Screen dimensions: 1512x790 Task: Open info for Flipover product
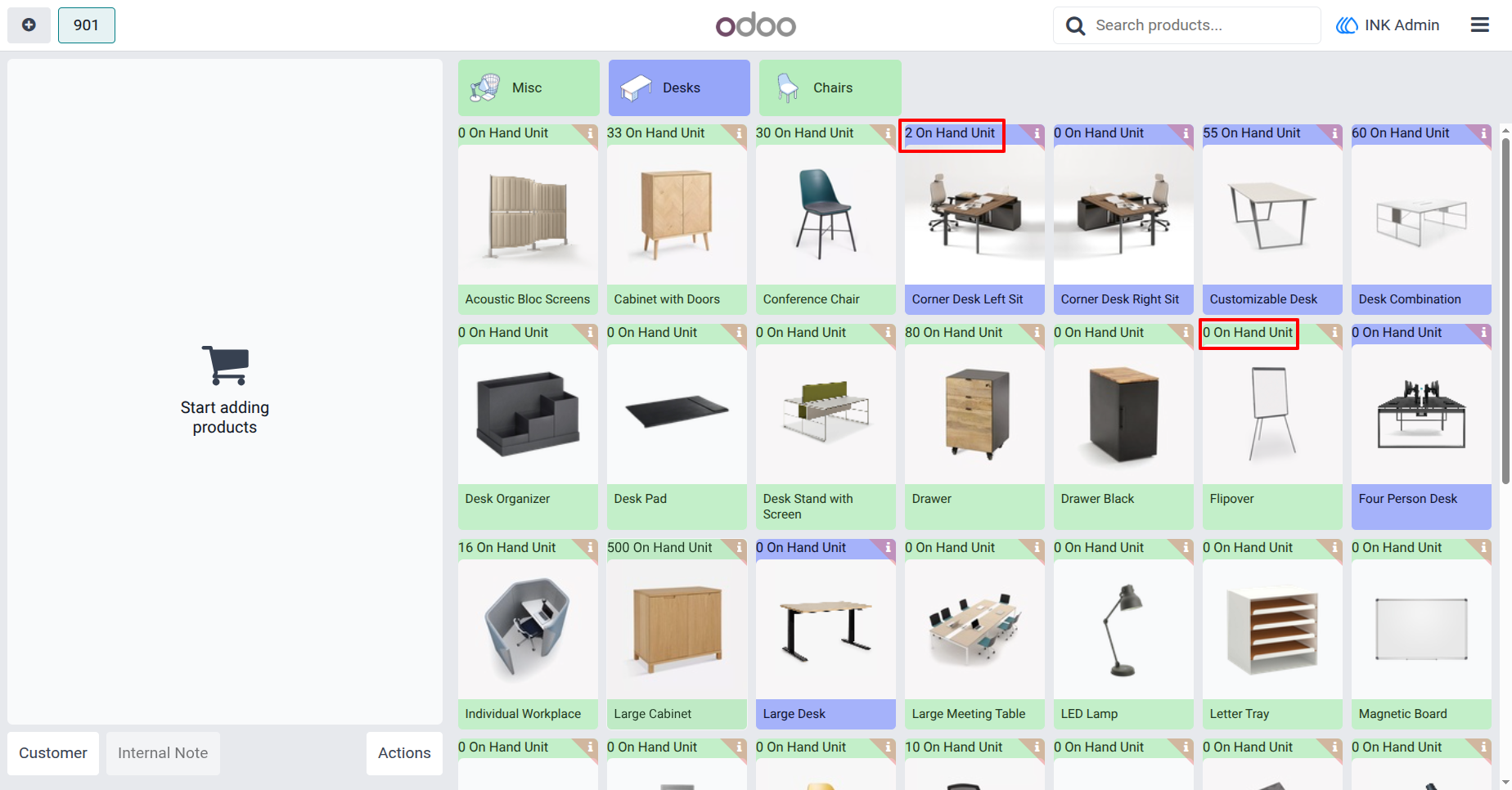(1334, 333)
